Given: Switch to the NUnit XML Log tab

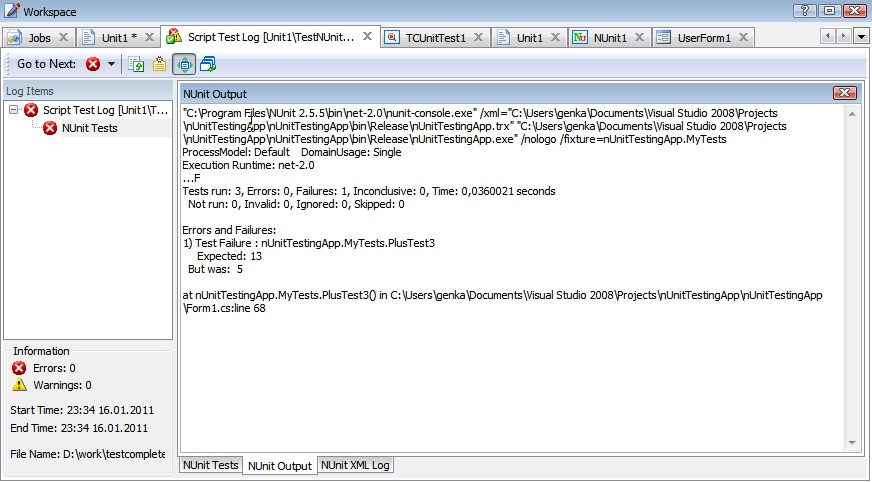Looking at the screenshot, I should (355, 465).
